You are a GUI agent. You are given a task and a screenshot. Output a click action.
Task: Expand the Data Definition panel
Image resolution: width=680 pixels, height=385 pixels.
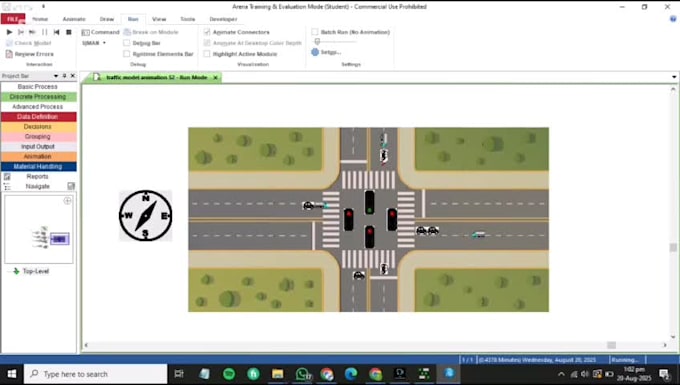(x=38, y=117)
